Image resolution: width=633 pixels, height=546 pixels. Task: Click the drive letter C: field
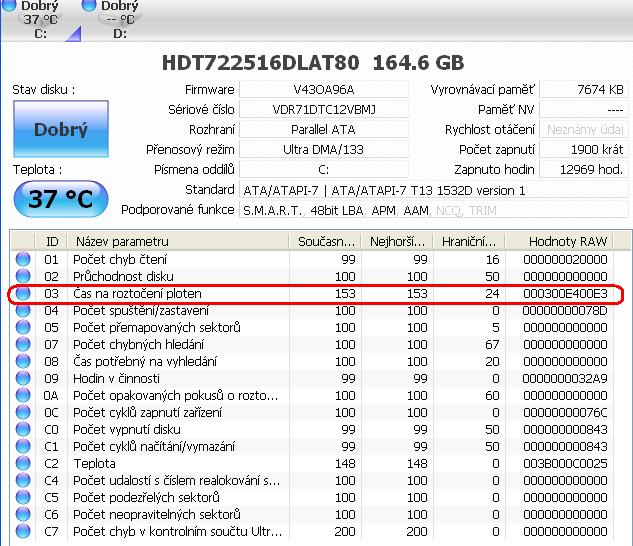(324, 170)
